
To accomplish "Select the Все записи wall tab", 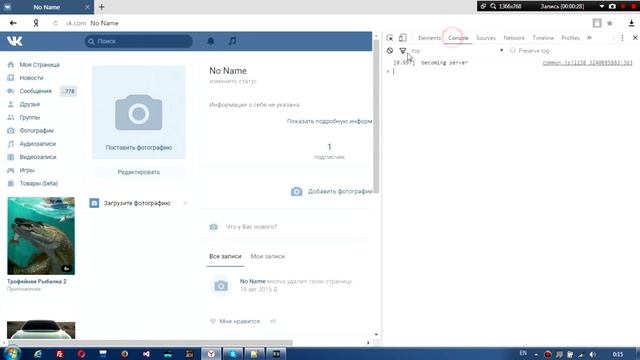I will point(225,256).
